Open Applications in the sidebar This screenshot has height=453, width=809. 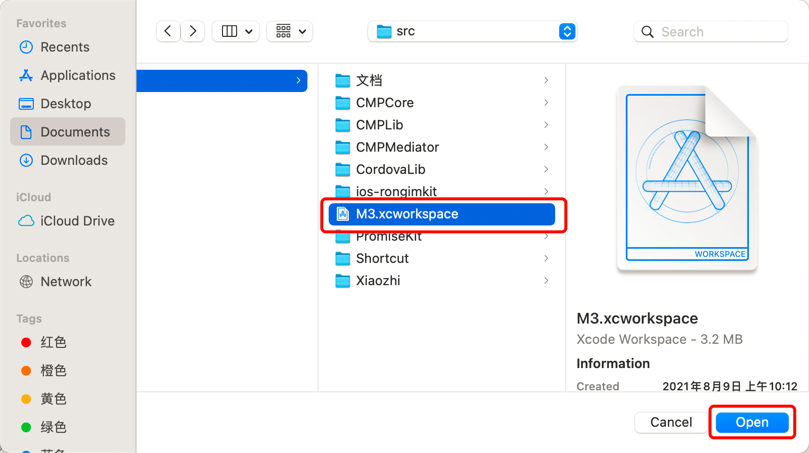tap(68, 75)
